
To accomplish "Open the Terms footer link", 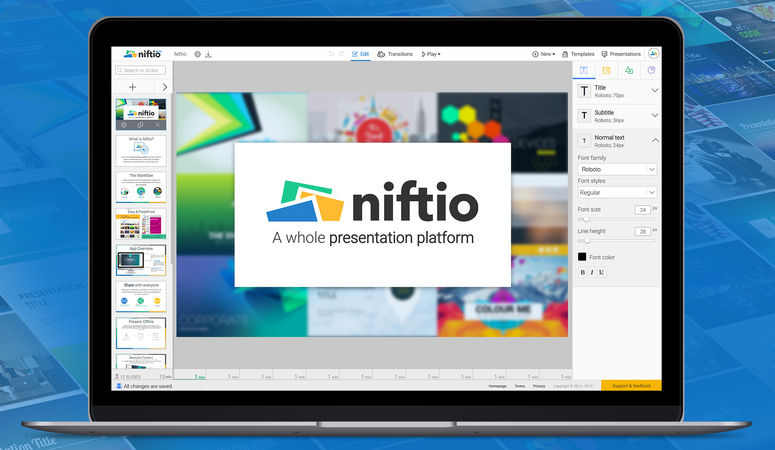I will (x=519, y=386).
